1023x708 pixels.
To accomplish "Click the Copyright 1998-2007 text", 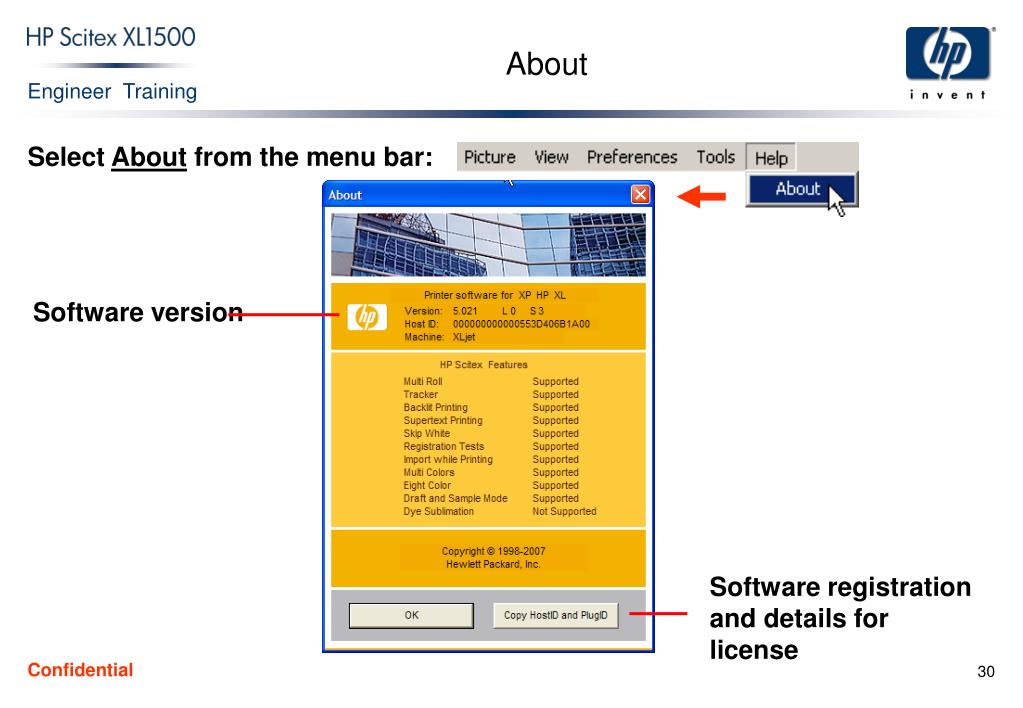I will tap(493, 551).
